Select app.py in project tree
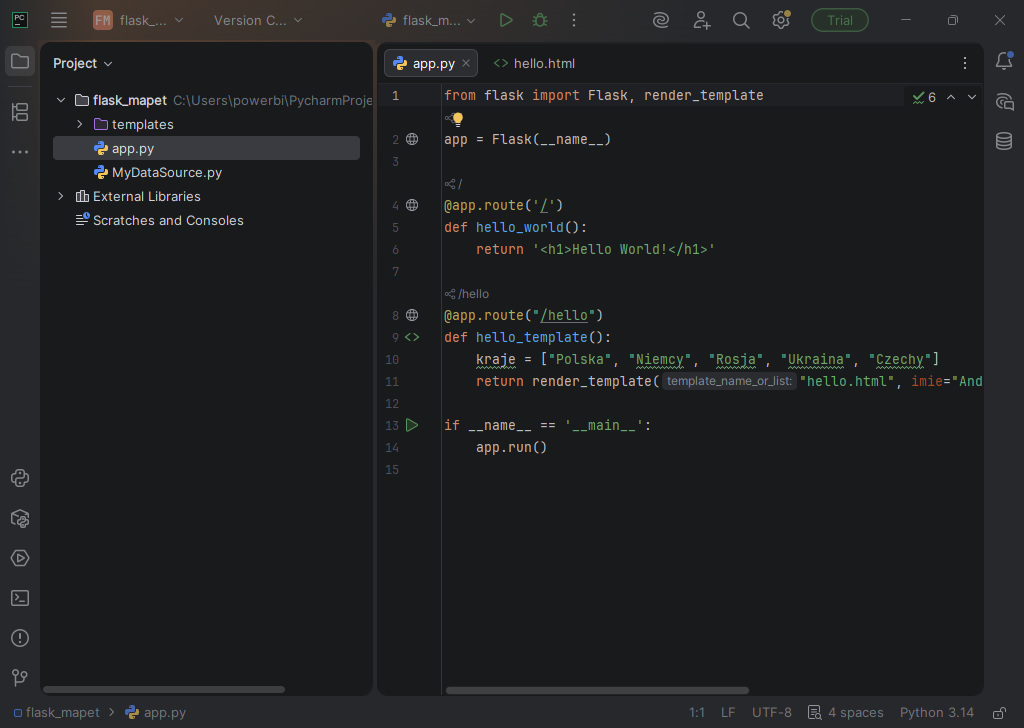The image size is (1024, 728). pos(206,148)
